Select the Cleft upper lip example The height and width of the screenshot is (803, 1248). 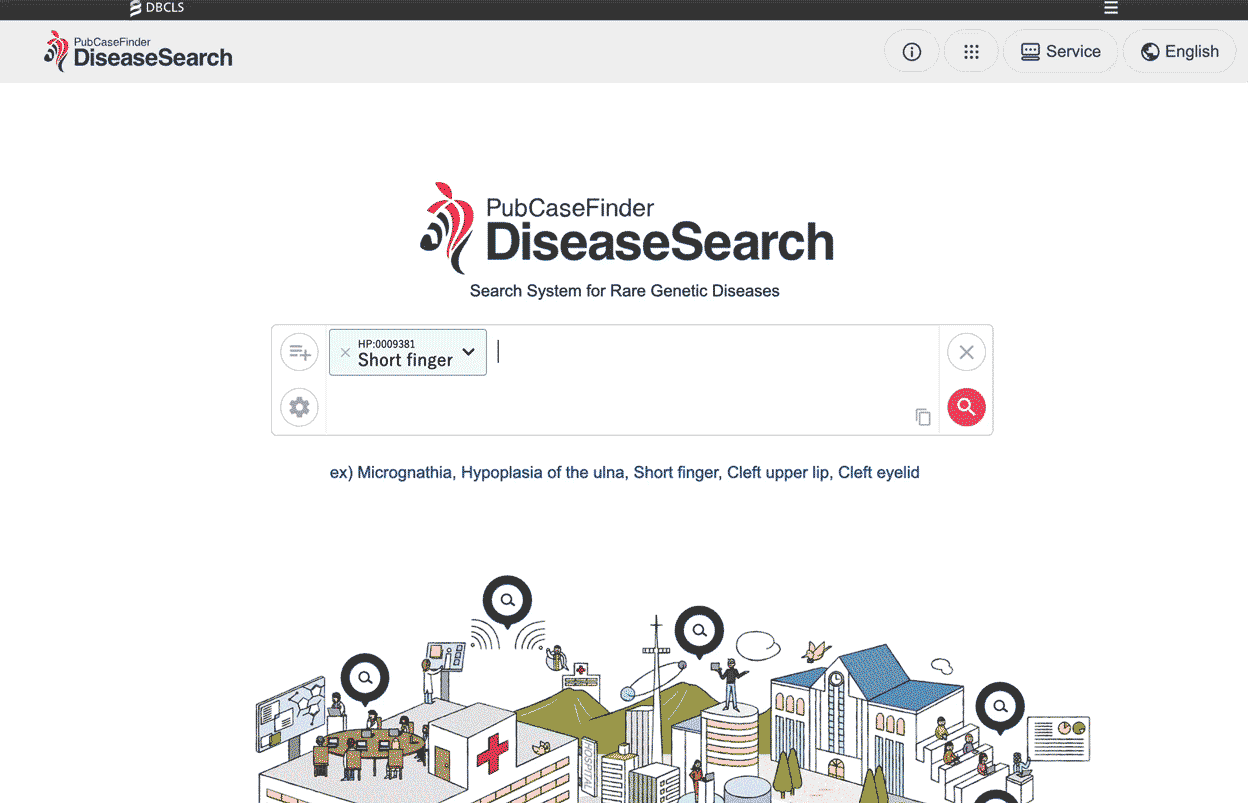click(x=778, y=472)
